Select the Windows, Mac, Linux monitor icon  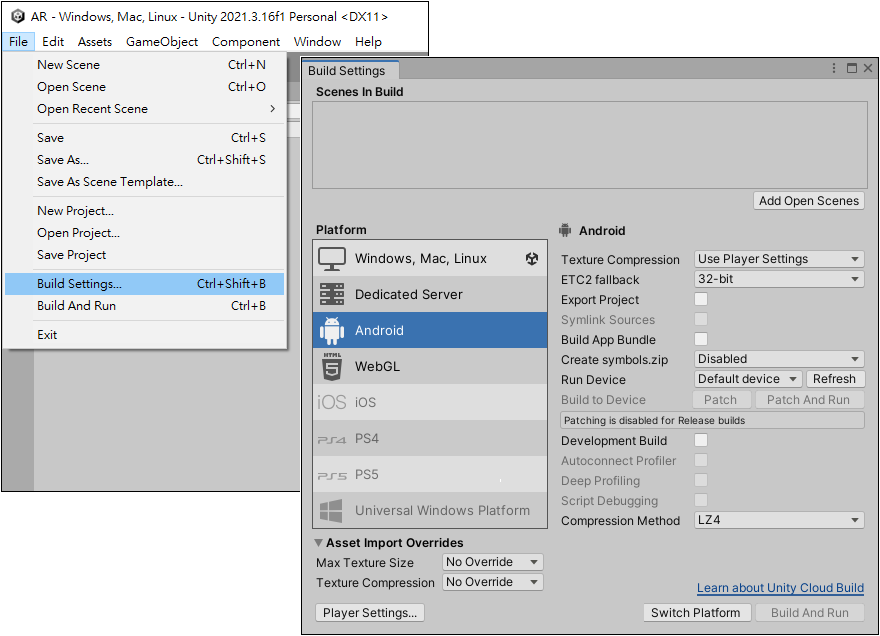[x=331, y=258]
